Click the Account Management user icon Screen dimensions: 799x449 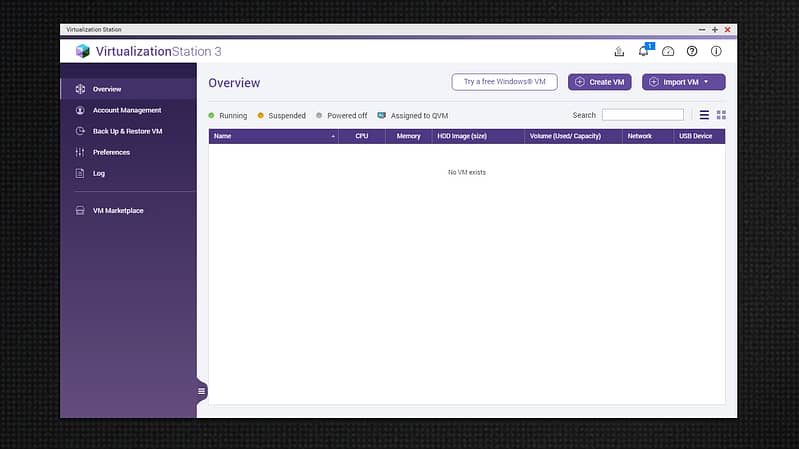[80, 110]
